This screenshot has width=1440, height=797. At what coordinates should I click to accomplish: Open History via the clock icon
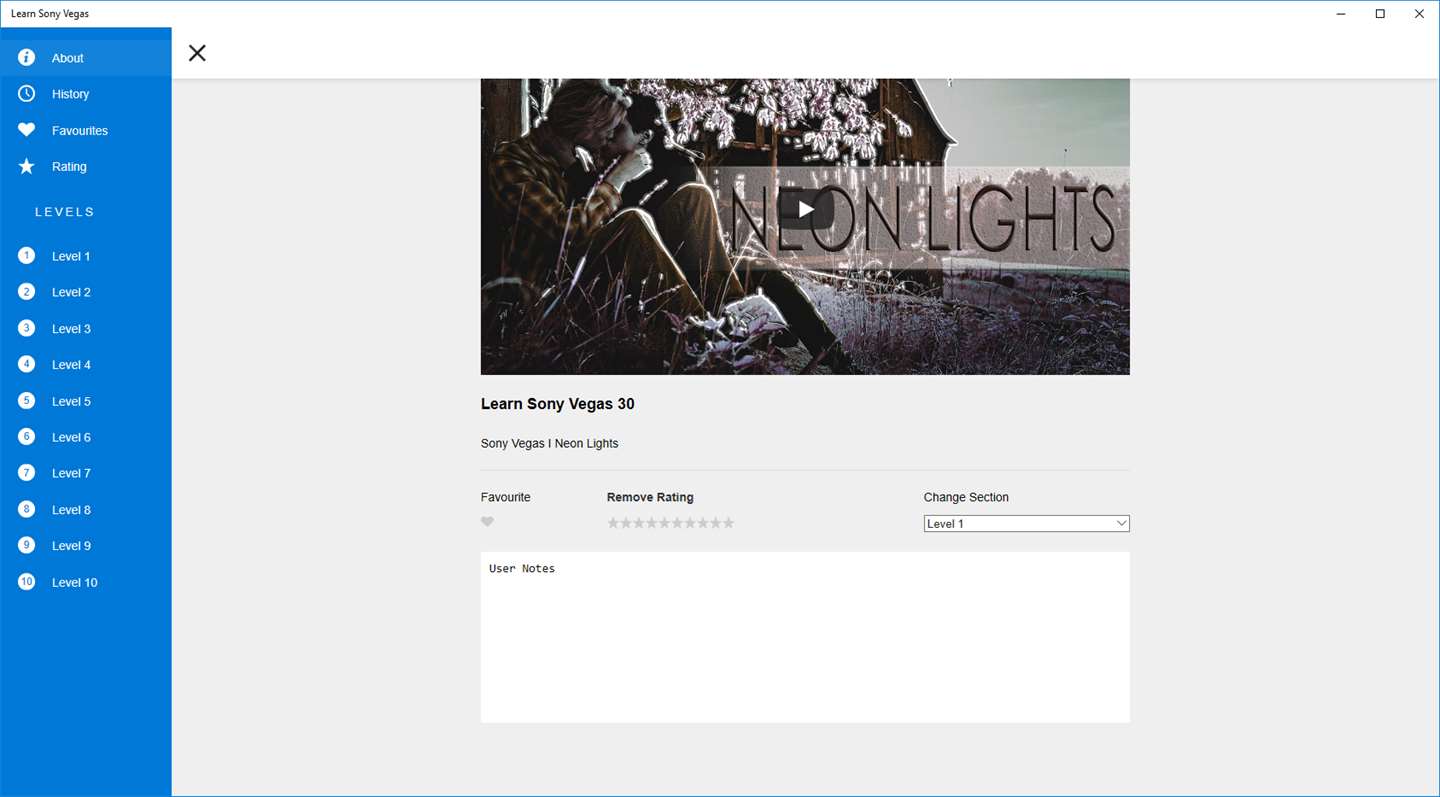27,94
